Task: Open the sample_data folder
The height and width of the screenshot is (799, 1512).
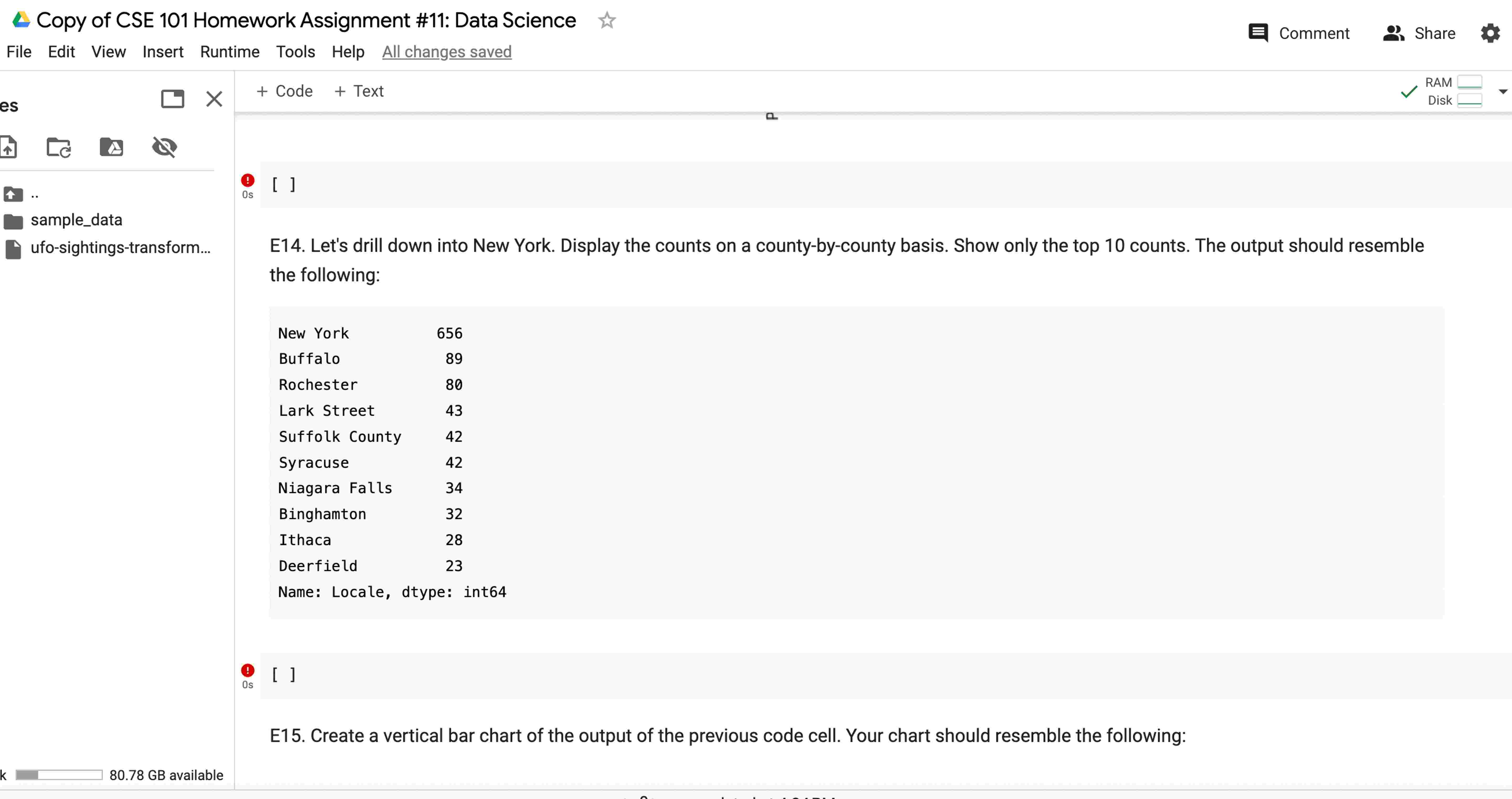Action: [77, 220]
